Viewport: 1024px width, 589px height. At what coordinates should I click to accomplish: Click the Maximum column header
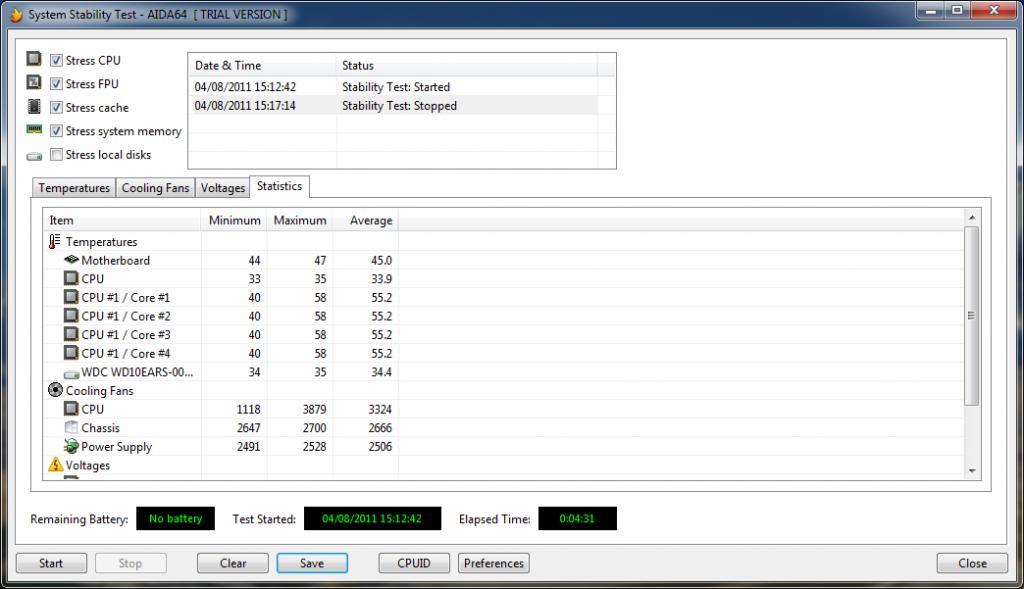point(300,220)
